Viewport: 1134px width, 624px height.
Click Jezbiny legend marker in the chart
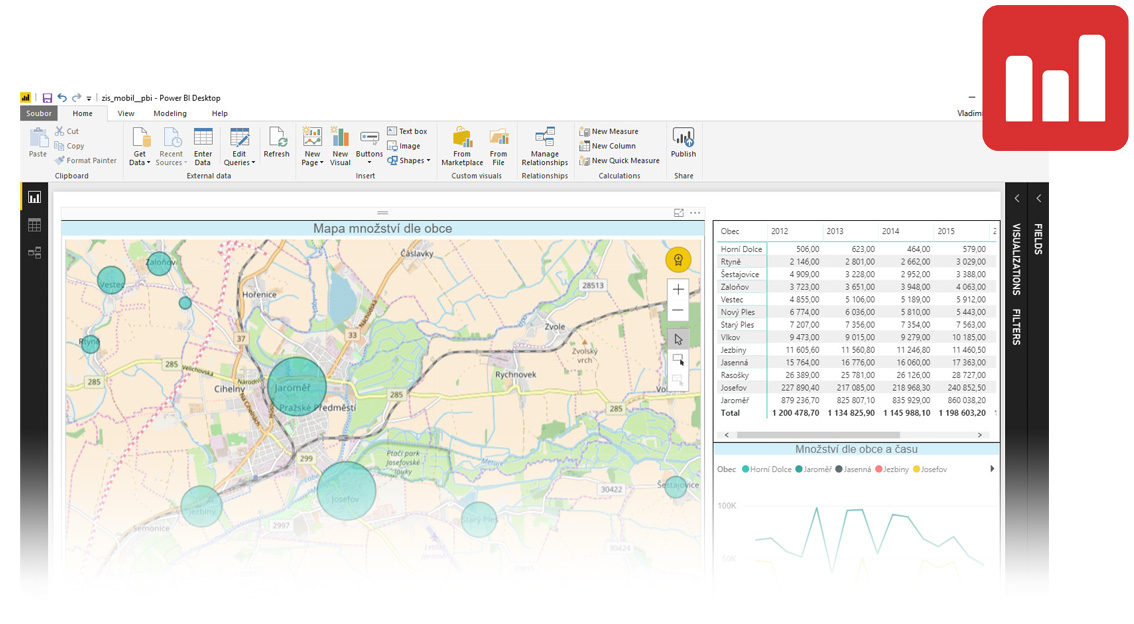pos(879,469)
